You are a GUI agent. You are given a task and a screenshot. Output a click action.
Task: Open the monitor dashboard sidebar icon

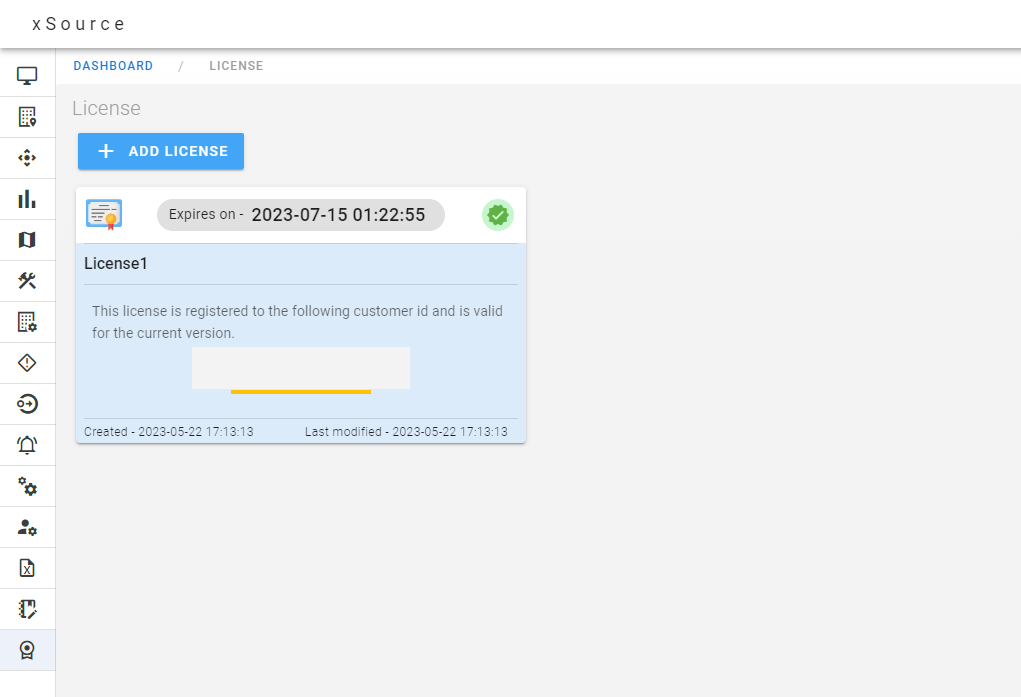pos(27,76)
